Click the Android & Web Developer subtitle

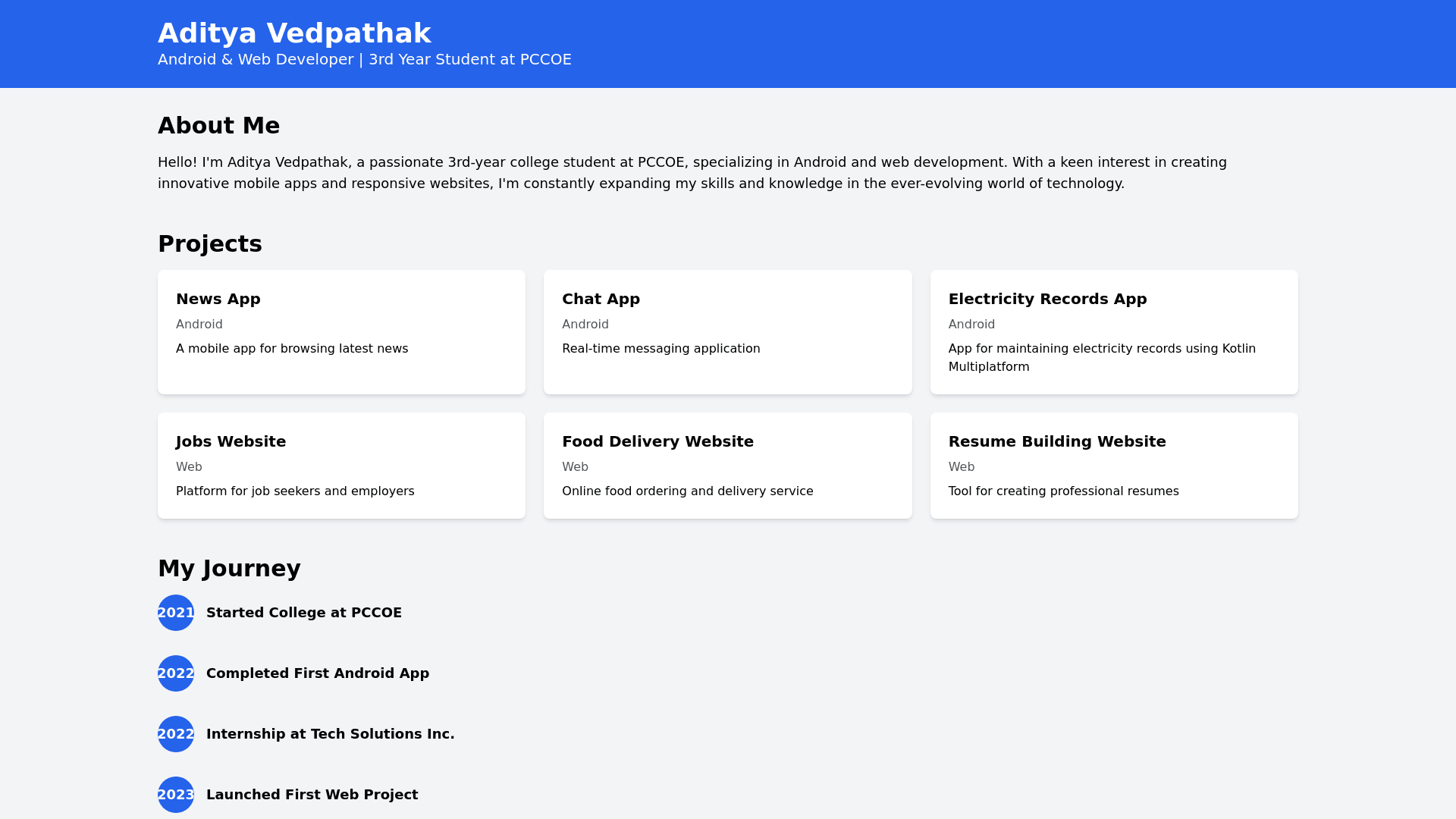point(365,60)
